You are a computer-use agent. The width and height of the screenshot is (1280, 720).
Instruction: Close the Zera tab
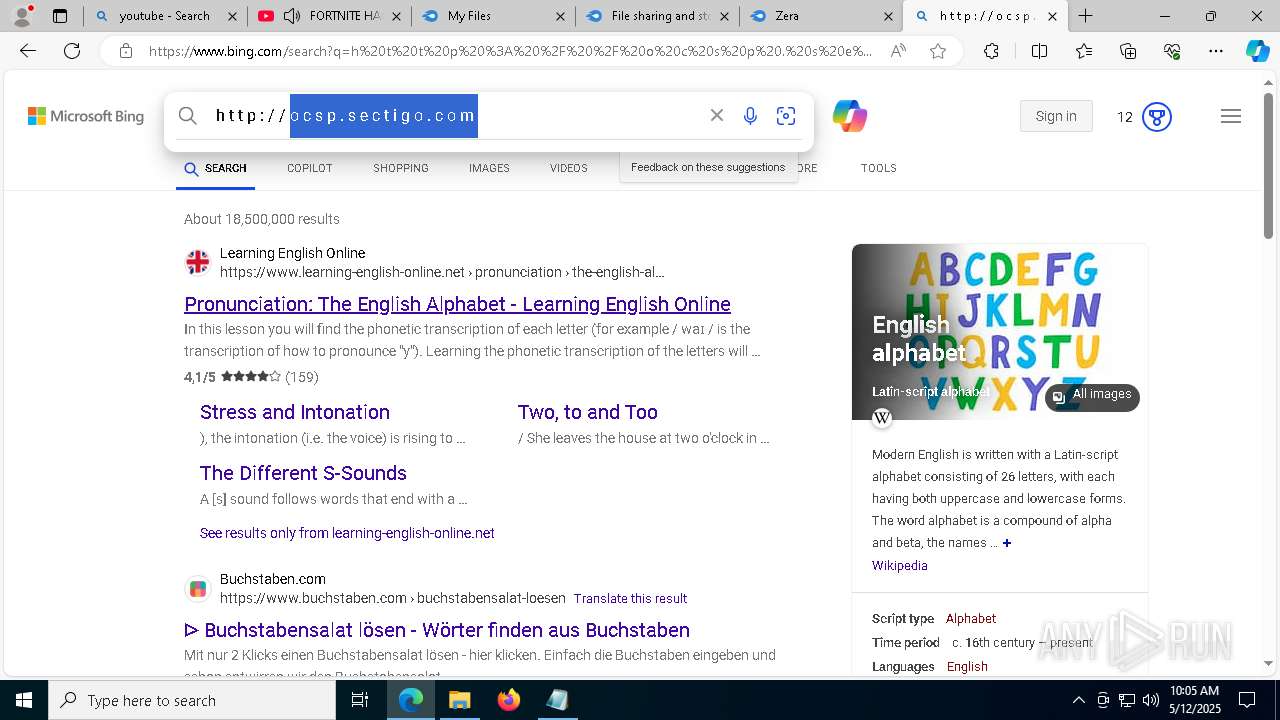888,16
